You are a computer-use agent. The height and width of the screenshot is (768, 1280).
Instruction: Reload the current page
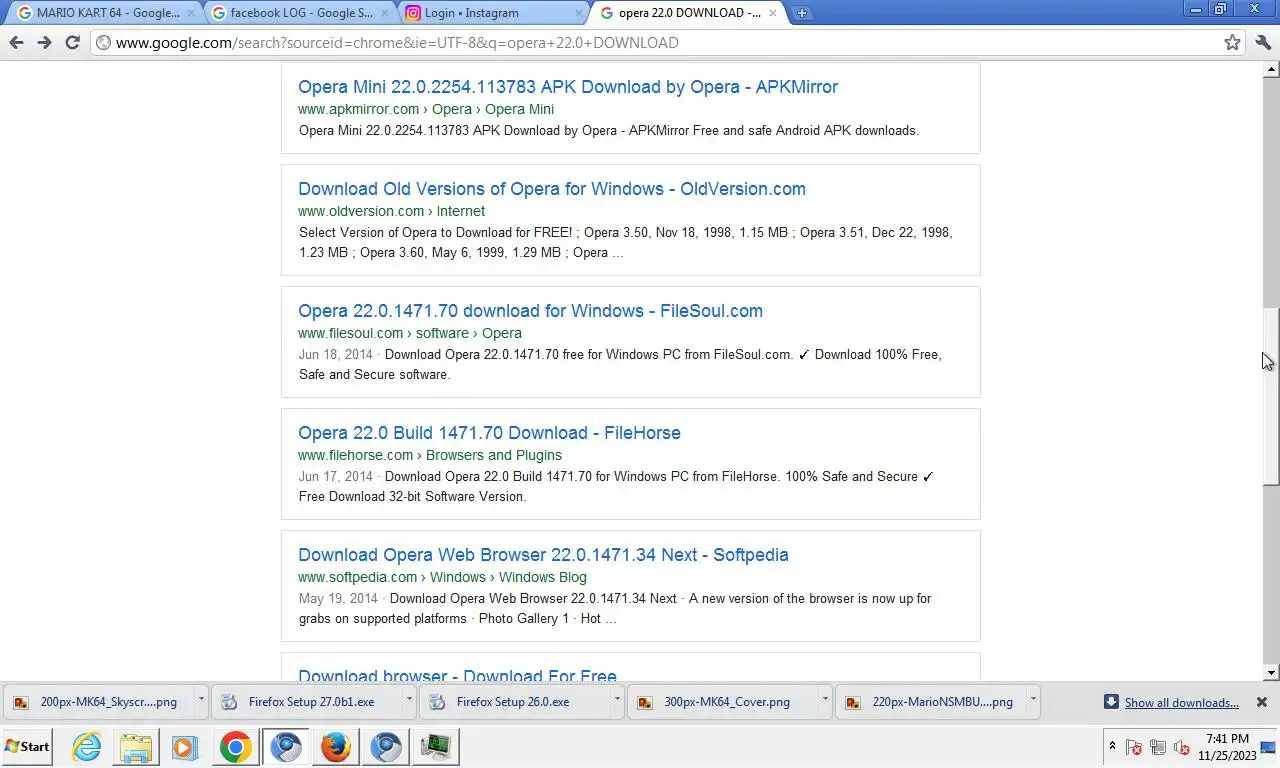pos(72,42)
